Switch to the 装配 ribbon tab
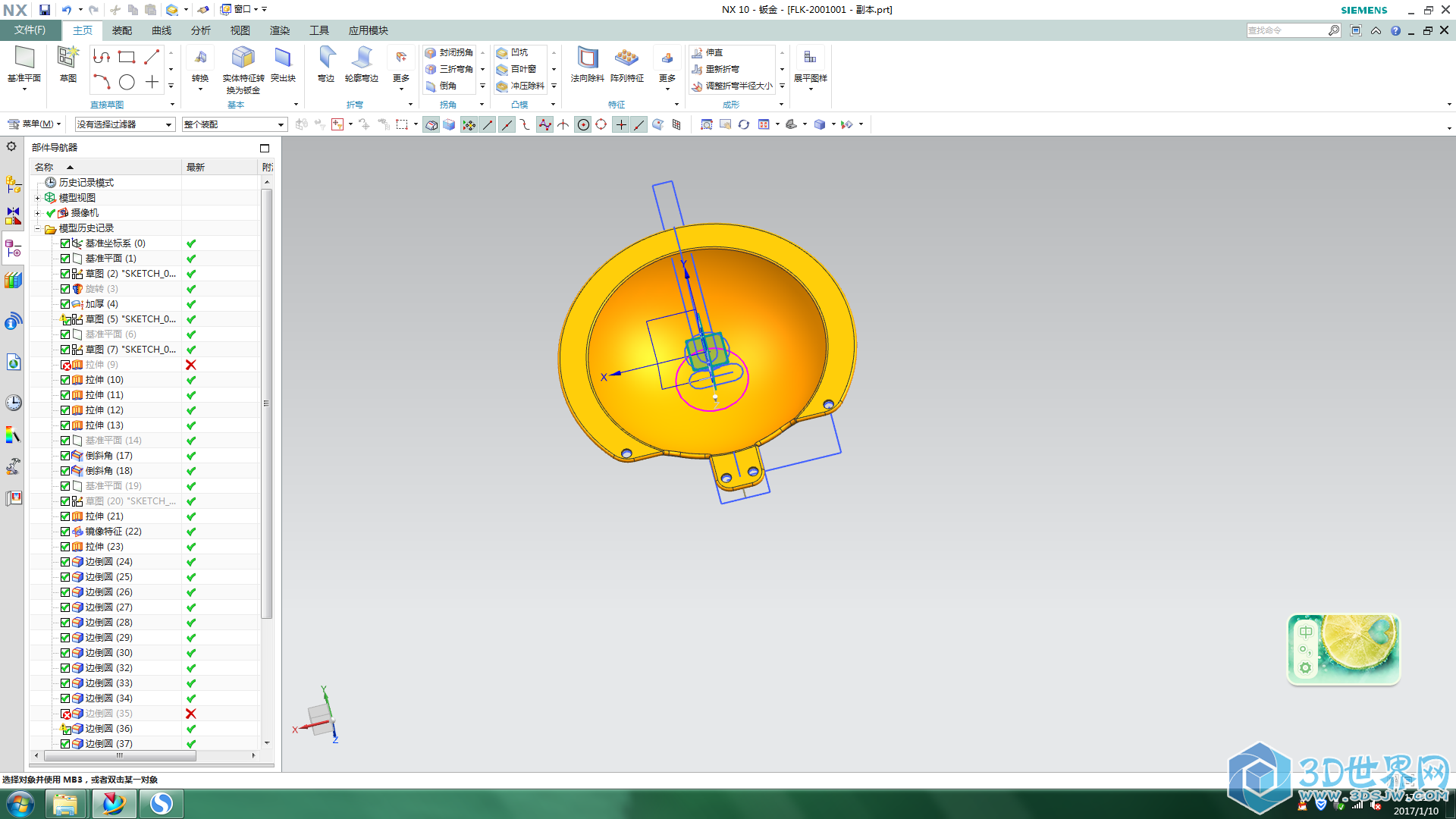 pyautogui.click(x=122, y=30)
